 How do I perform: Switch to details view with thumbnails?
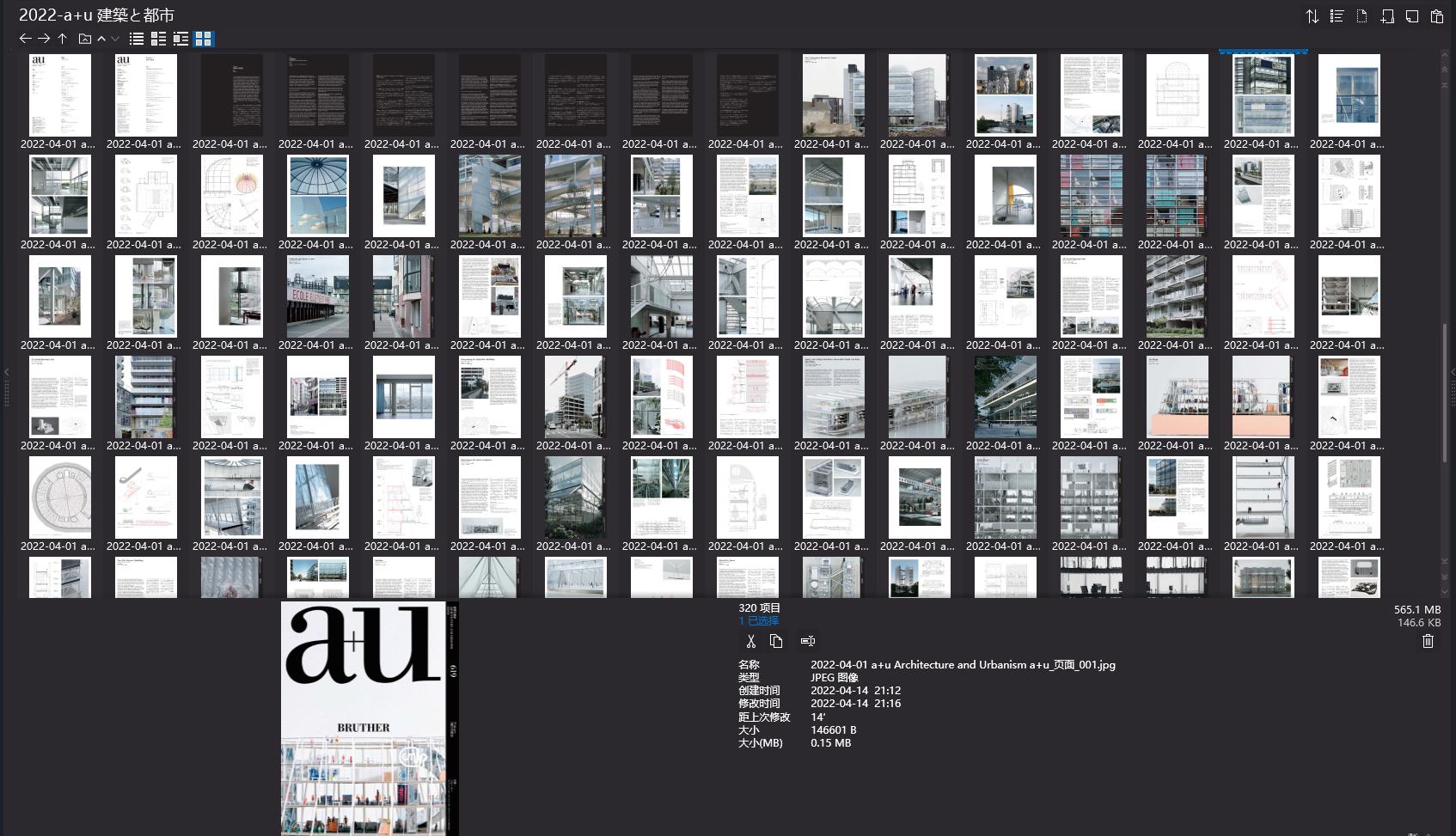(x=158, y=39)
